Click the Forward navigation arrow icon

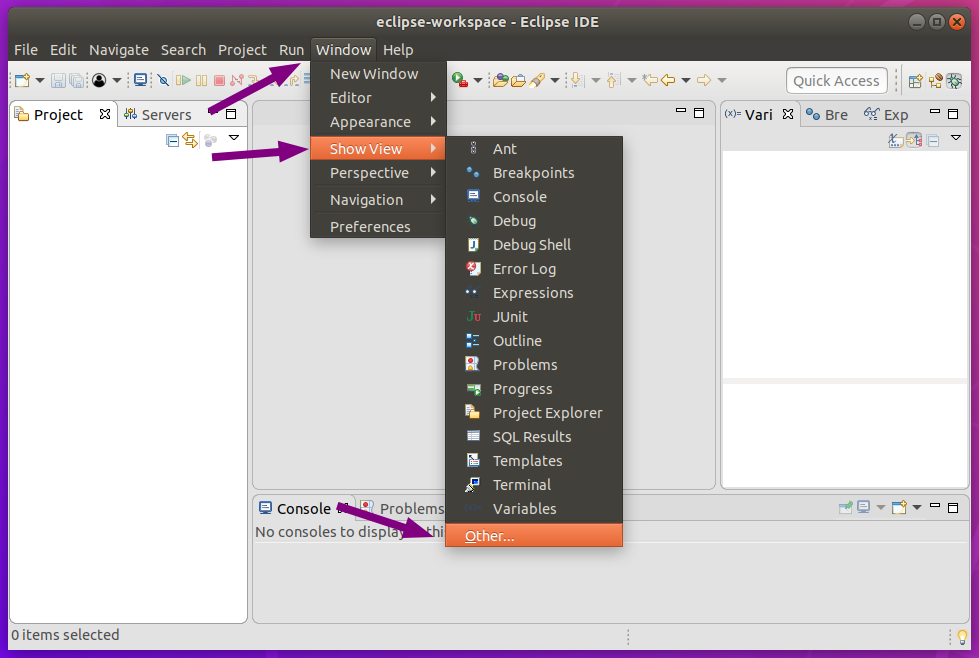coord(704,80)
